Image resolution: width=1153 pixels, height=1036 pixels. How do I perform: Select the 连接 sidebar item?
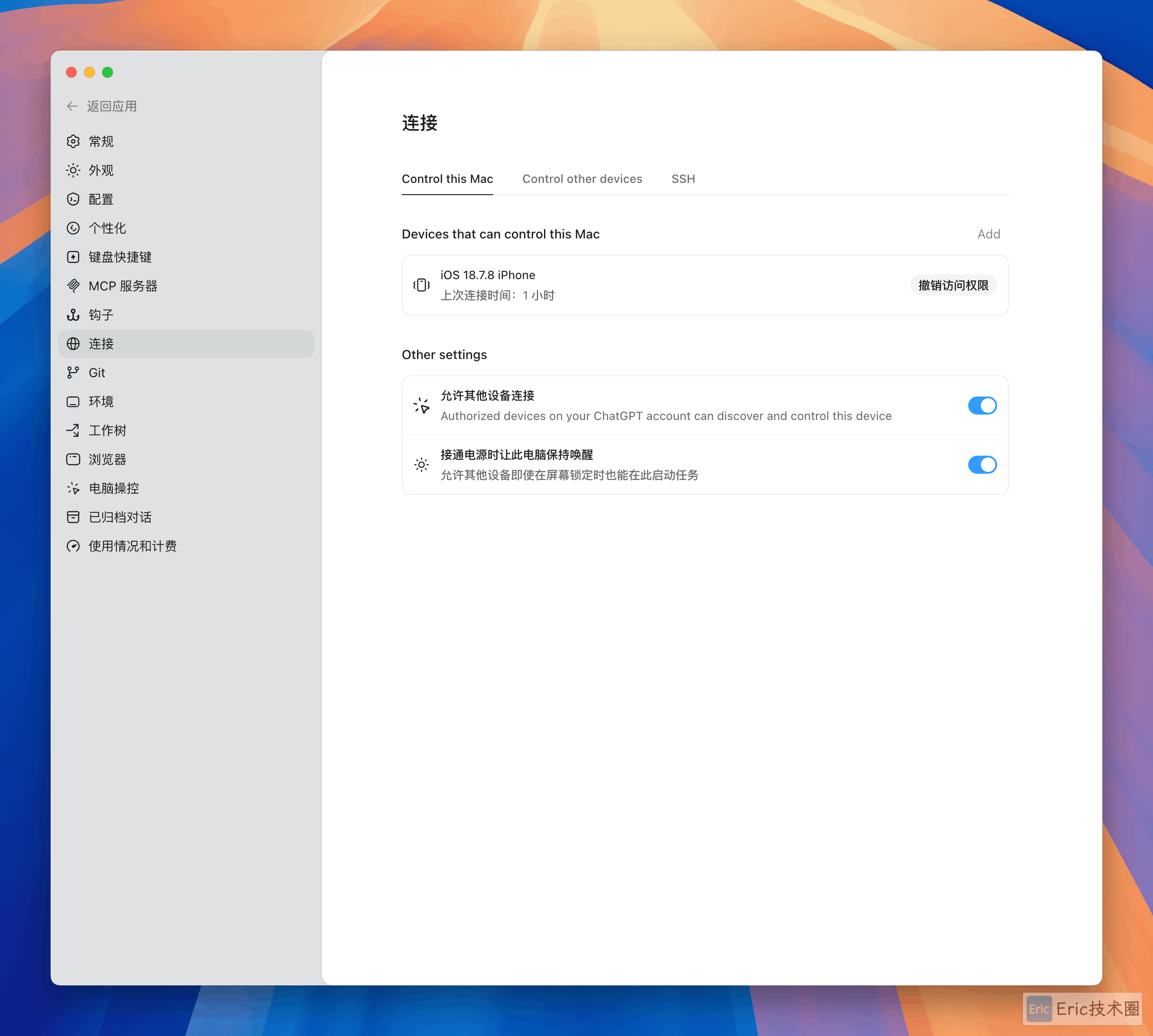tap(186, 344)
